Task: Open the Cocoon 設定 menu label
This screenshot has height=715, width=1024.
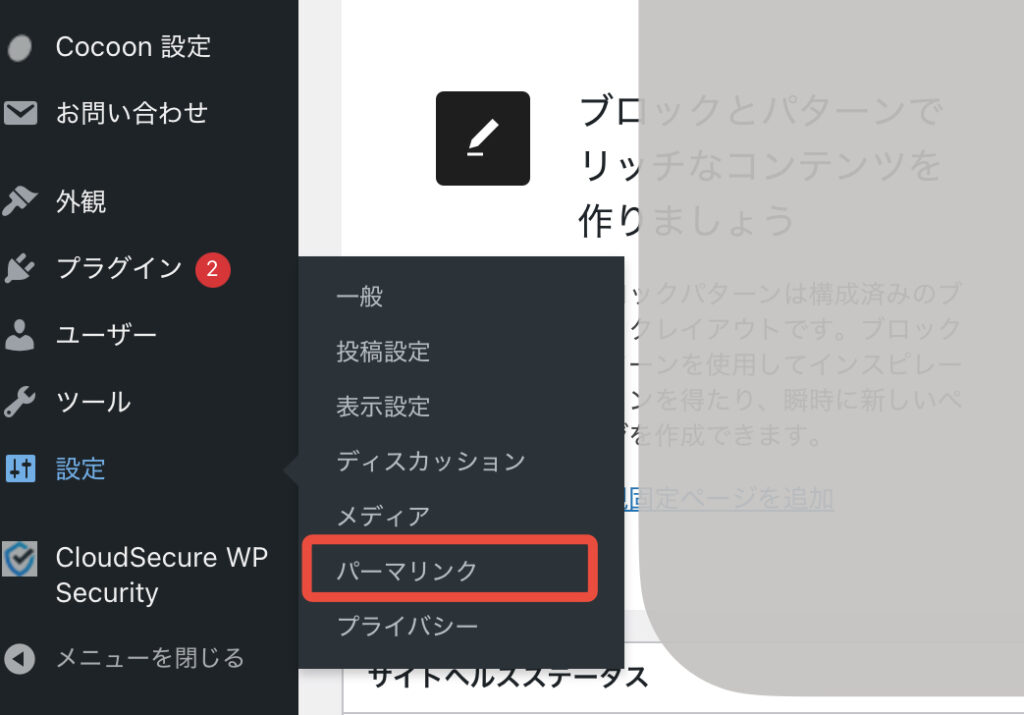Action: [133, 47]
